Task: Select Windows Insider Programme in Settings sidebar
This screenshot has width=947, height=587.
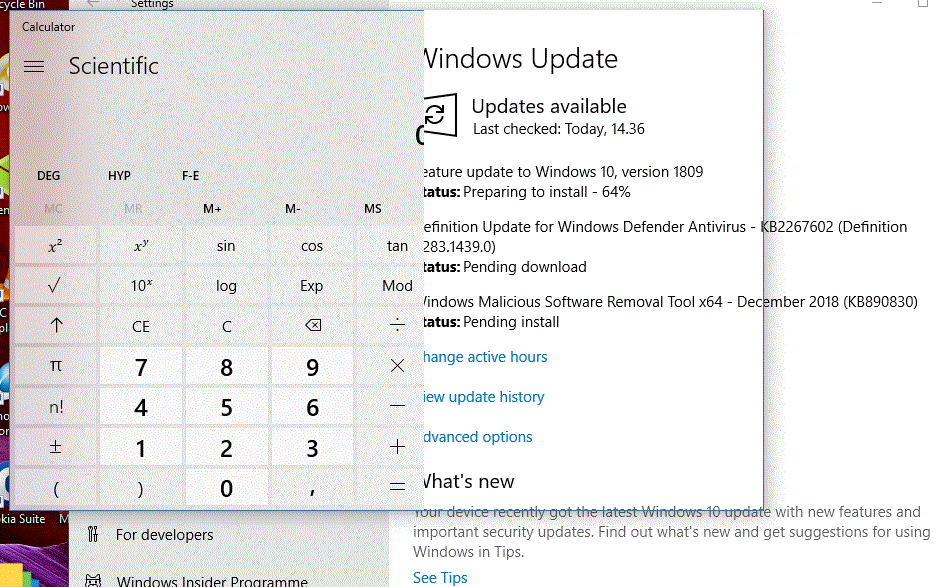Action: click(212, 581)
